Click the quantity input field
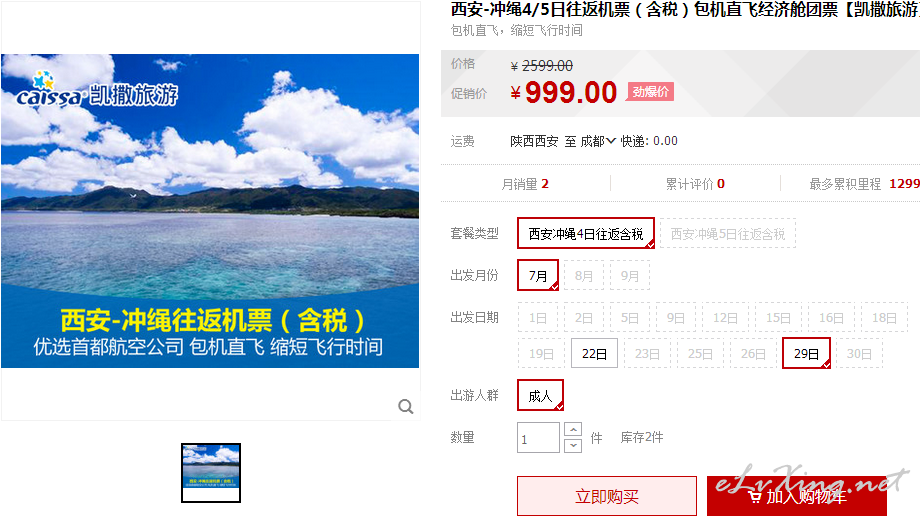The height and width of the screenshot is (516, 920). point(538,438)
